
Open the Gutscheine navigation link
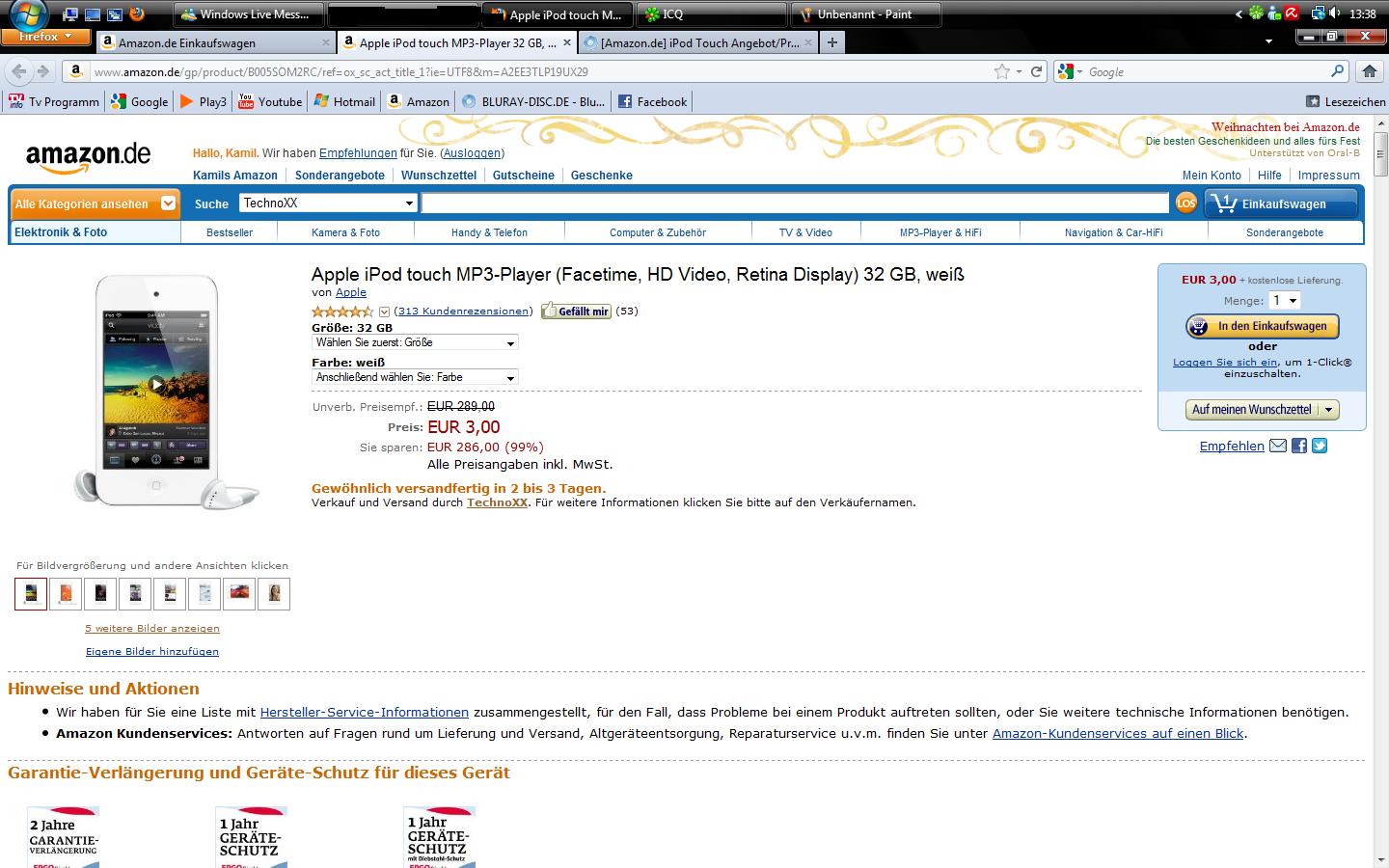coord(523,175)
